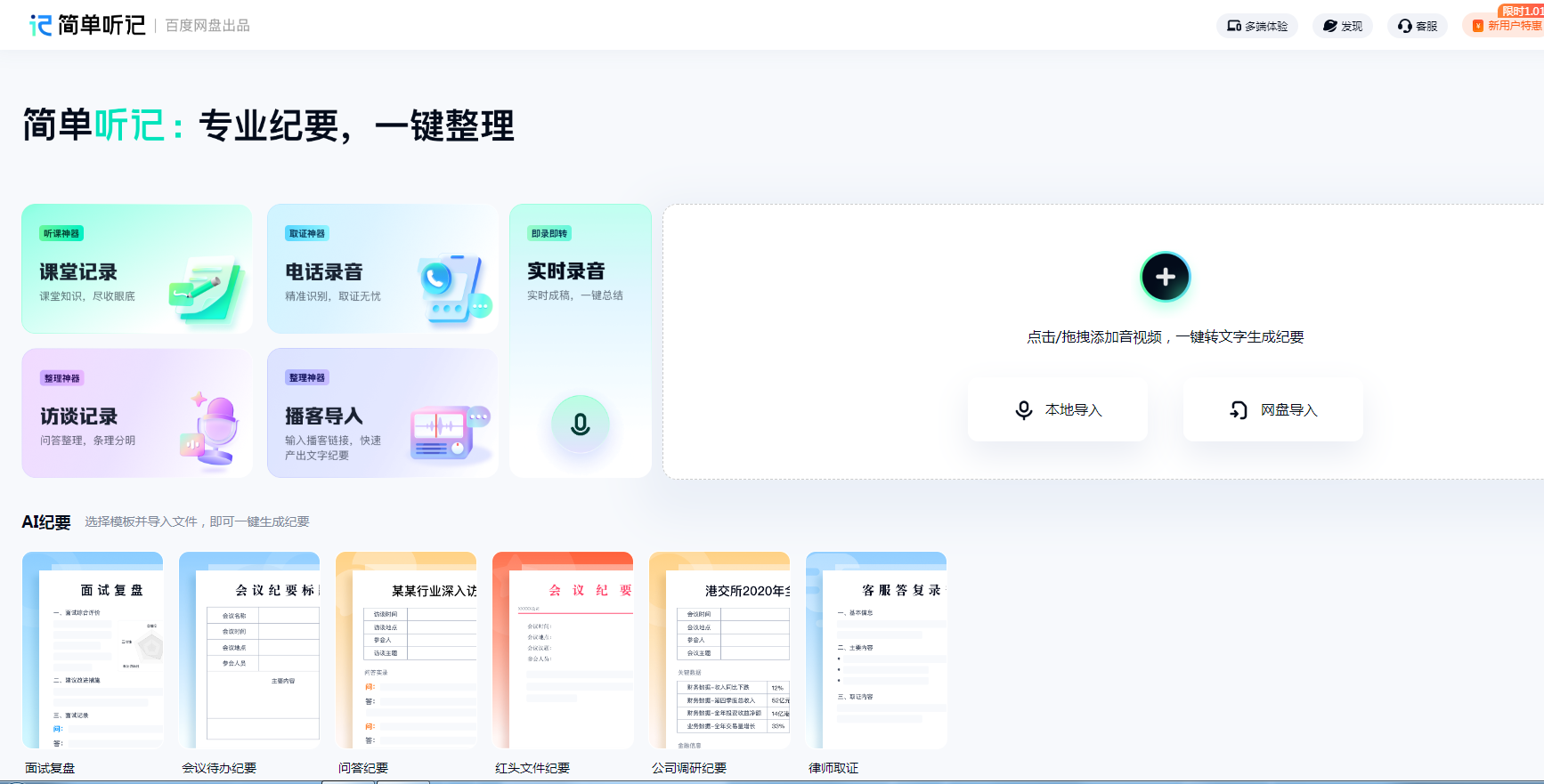The width and height of the screenshot is (1544, 784).
Task: Open 多端体验 multi-device option
Action: [x=1257, y=26]
